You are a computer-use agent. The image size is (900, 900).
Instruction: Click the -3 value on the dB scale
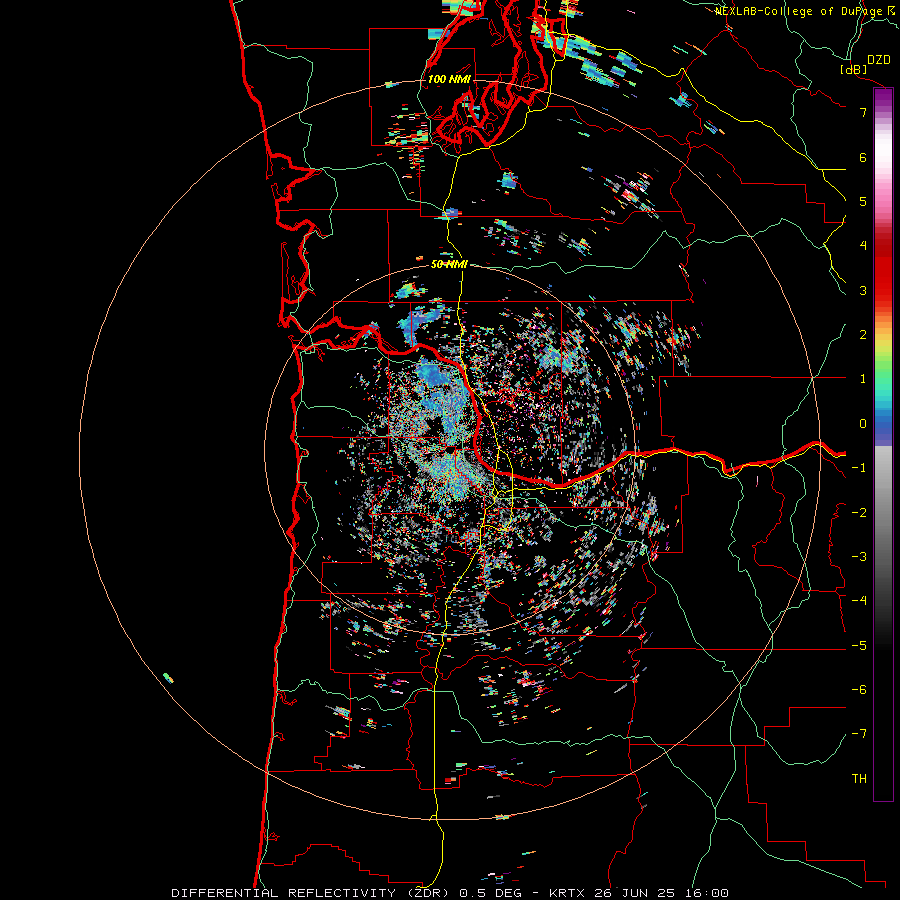[x=859, y=557]
